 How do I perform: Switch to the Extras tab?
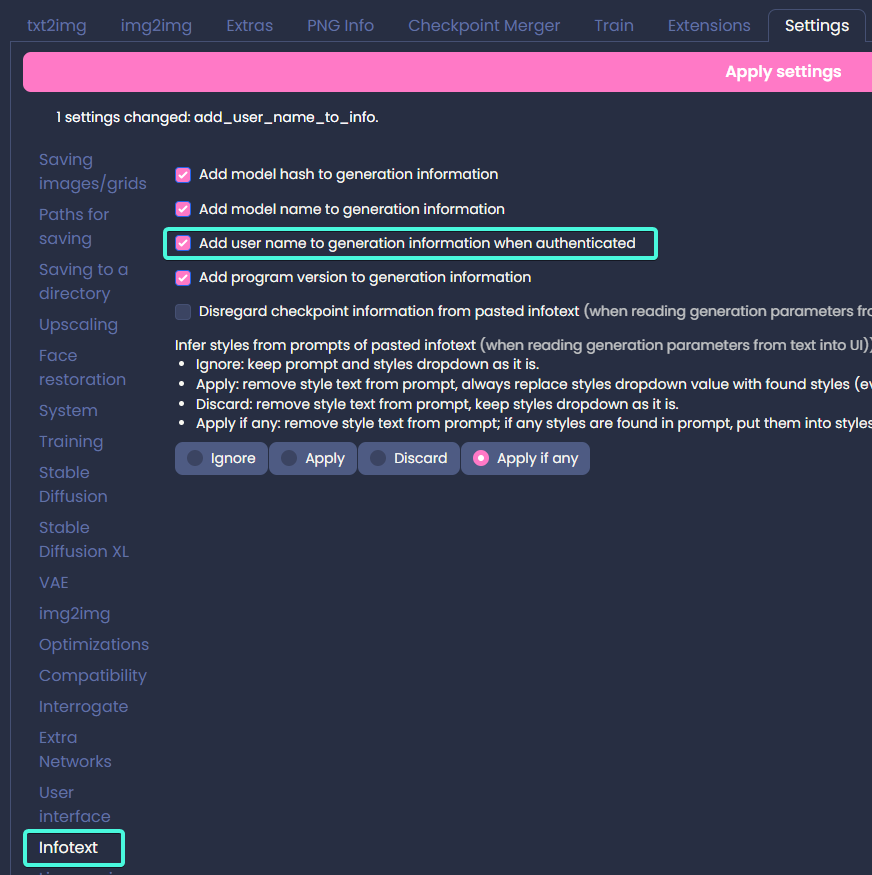point(249,25)
